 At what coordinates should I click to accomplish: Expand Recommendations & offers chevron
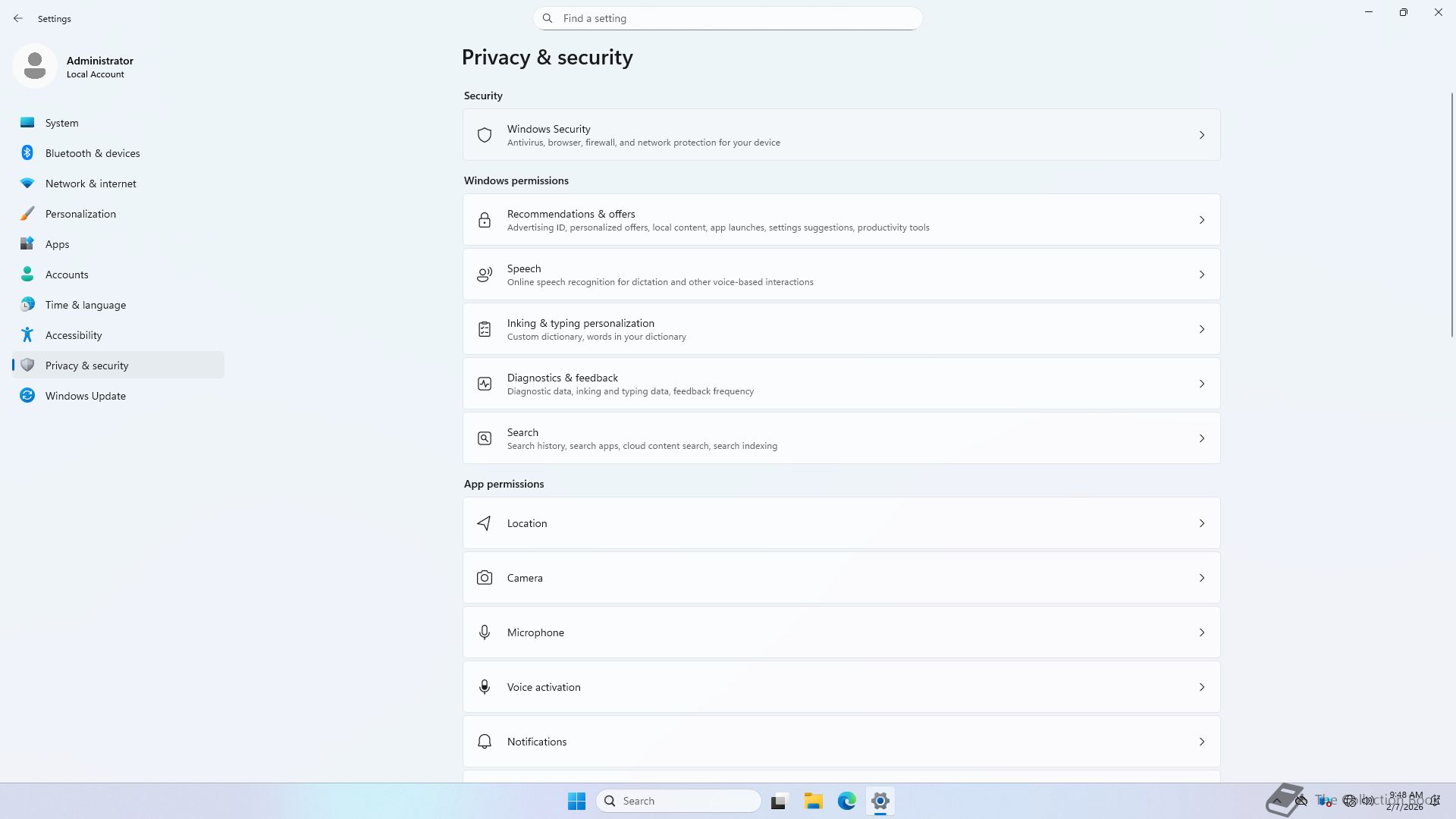pos(1202,220)
